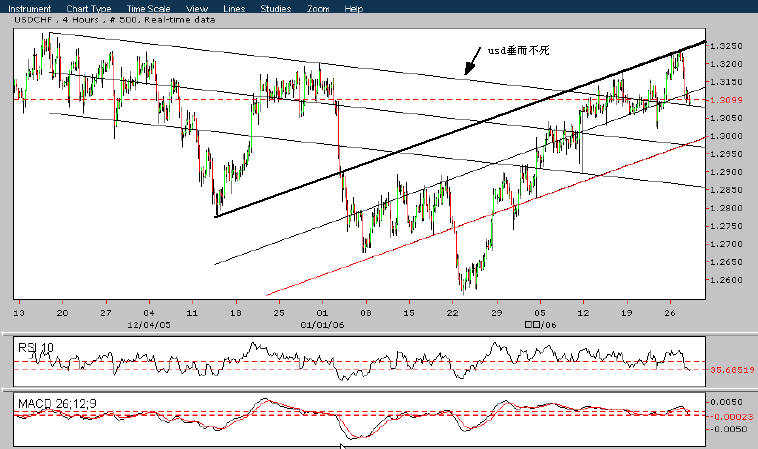
Task: Open the Zoom menu
Action: click(x=318, y=9)
